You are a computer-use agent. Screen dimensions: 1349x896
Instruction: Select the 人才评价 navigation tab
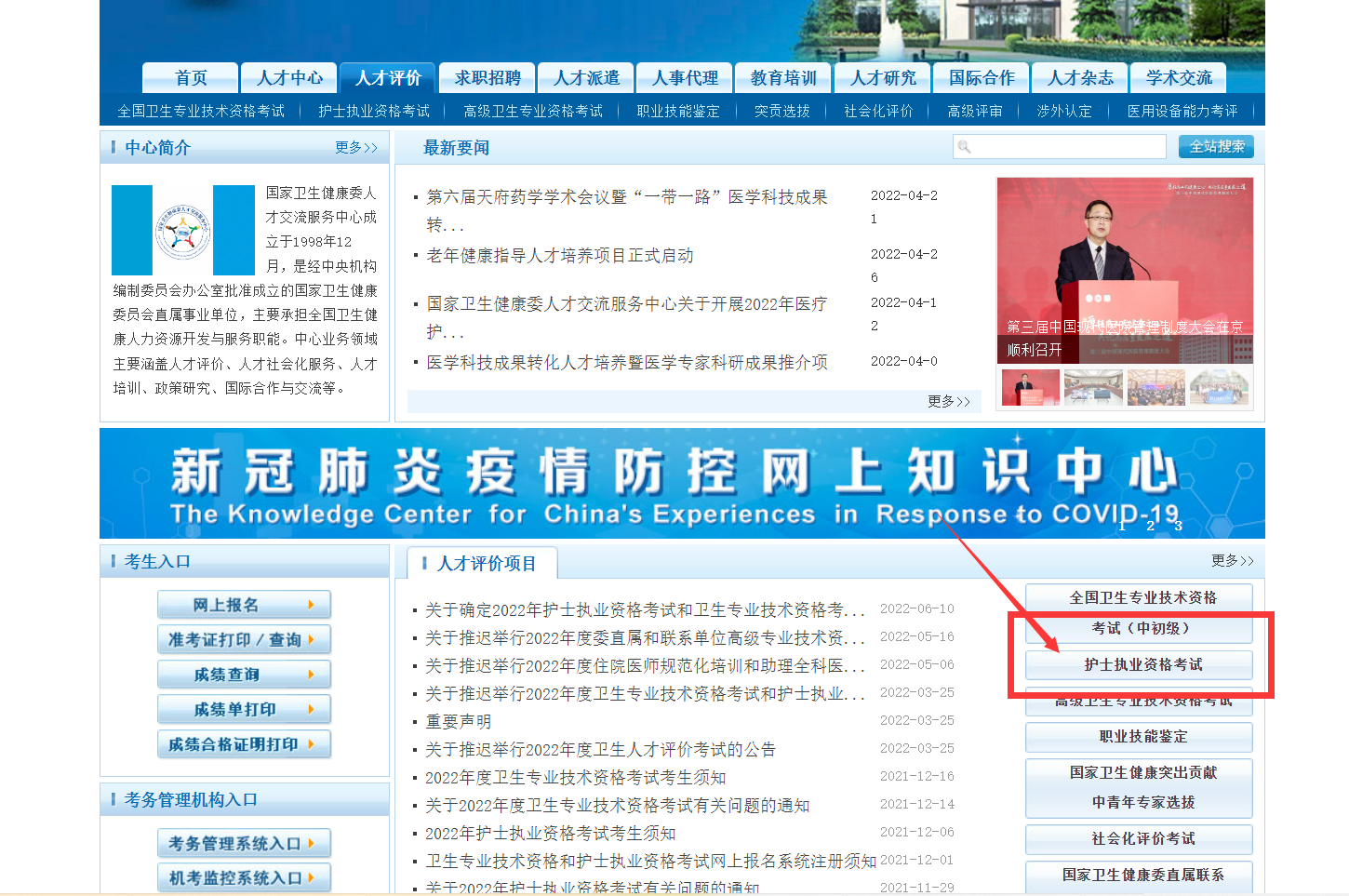[x=388, y=78]
